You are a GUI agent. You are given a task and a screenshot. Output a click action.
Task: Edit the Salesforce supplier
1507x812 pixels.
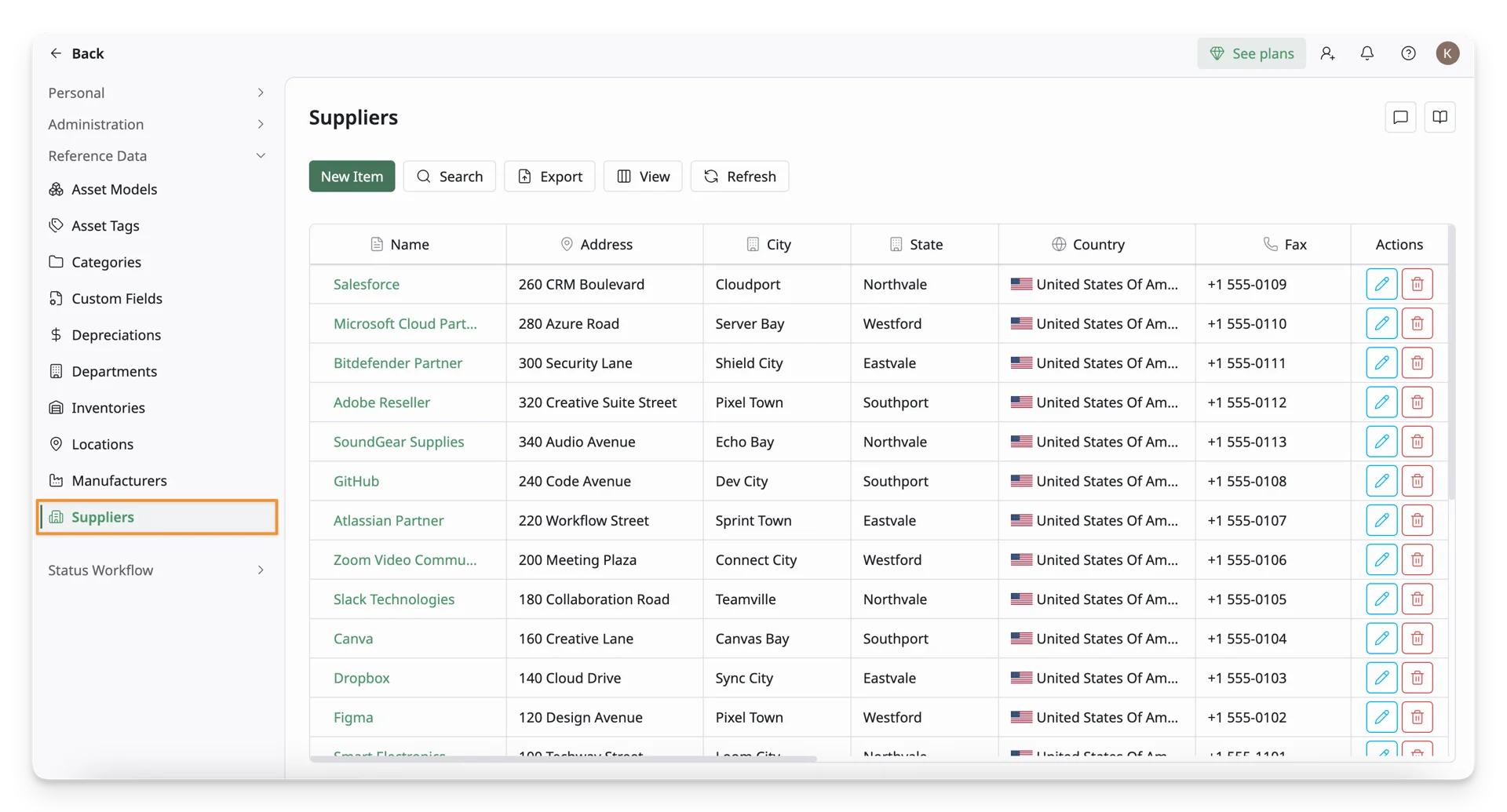point(1381,284)
